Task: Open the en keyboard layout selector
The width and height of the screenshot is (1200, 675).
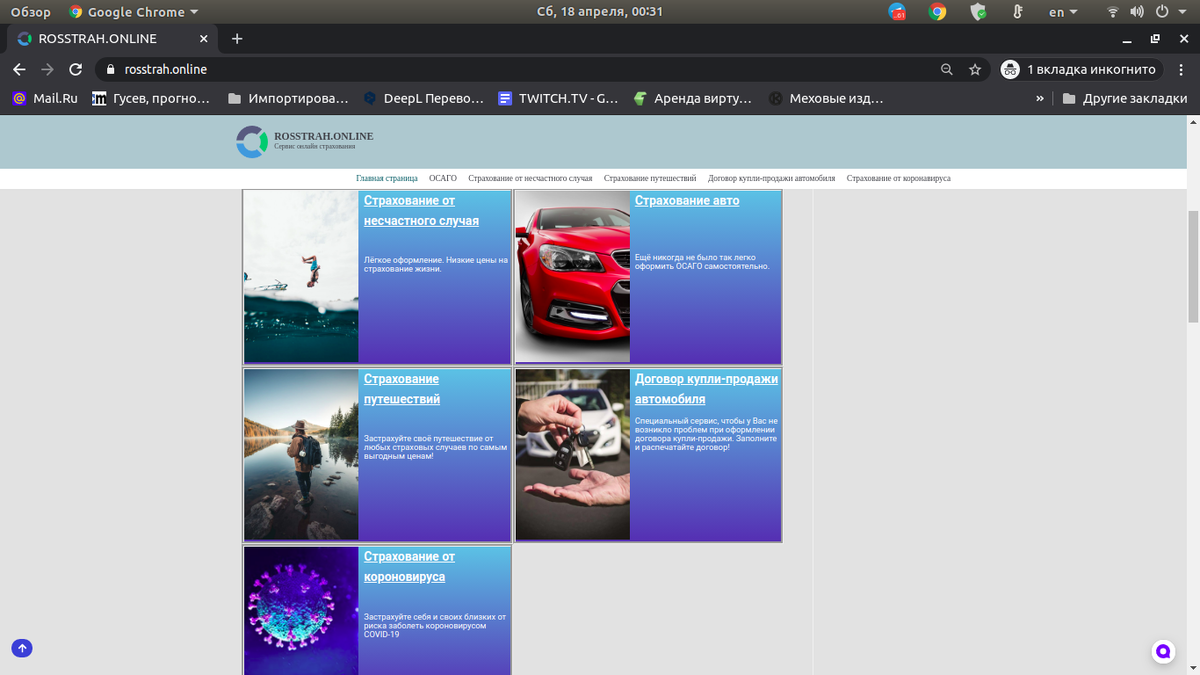Action: click(1063, 12)
